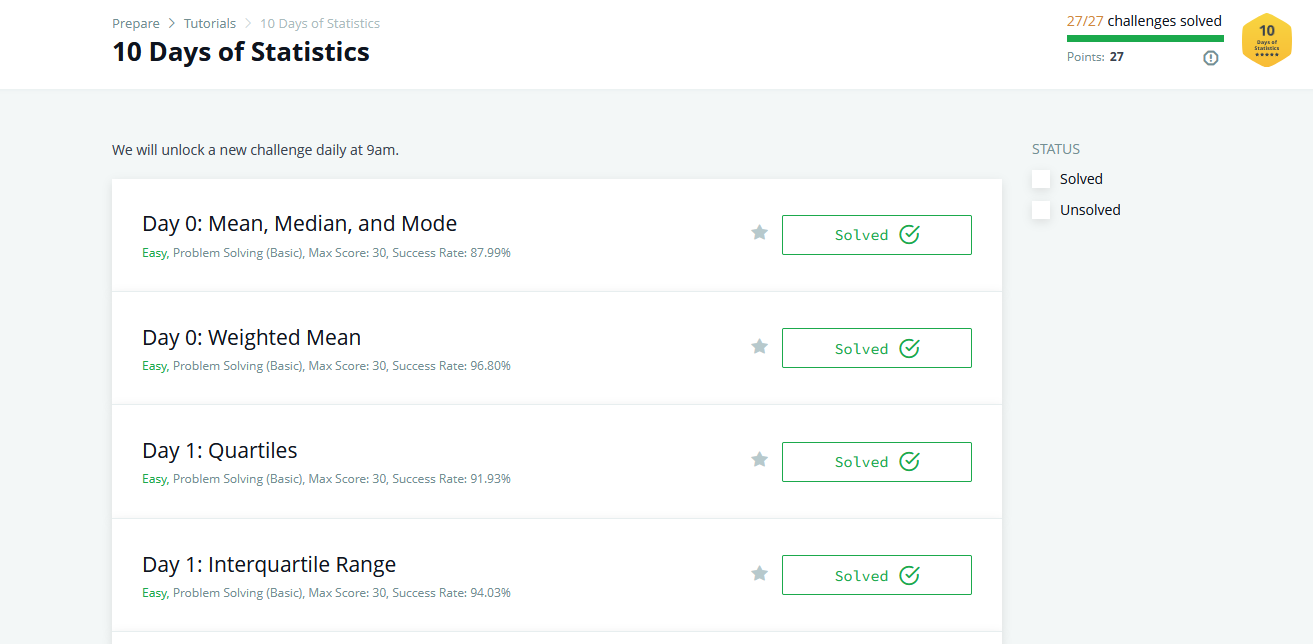
Task: Click the 10 Days of Statistics badge
Action: (1266, 40)
